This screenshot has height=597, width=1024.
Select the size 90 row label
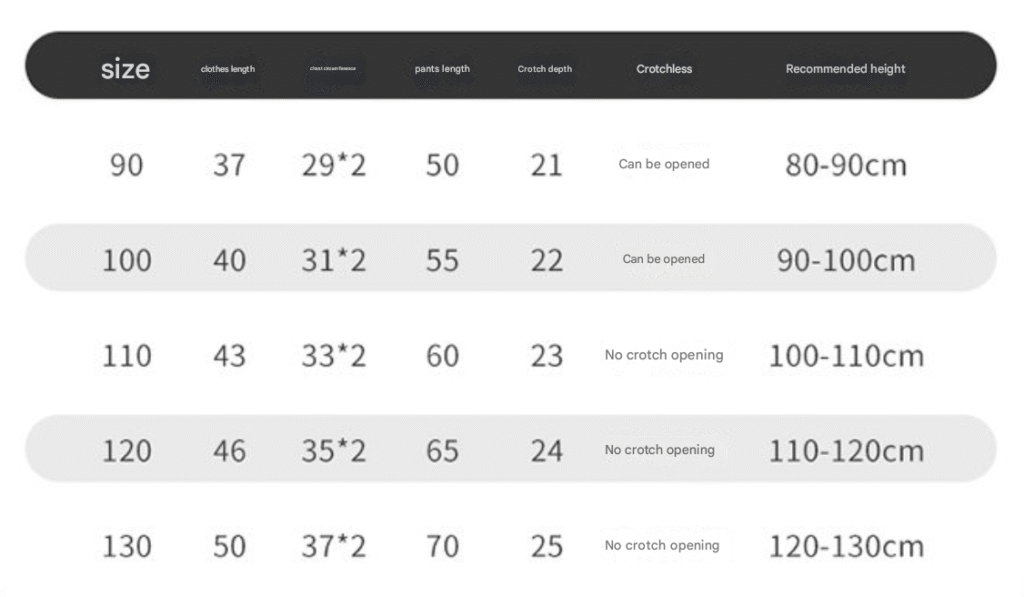126,165
